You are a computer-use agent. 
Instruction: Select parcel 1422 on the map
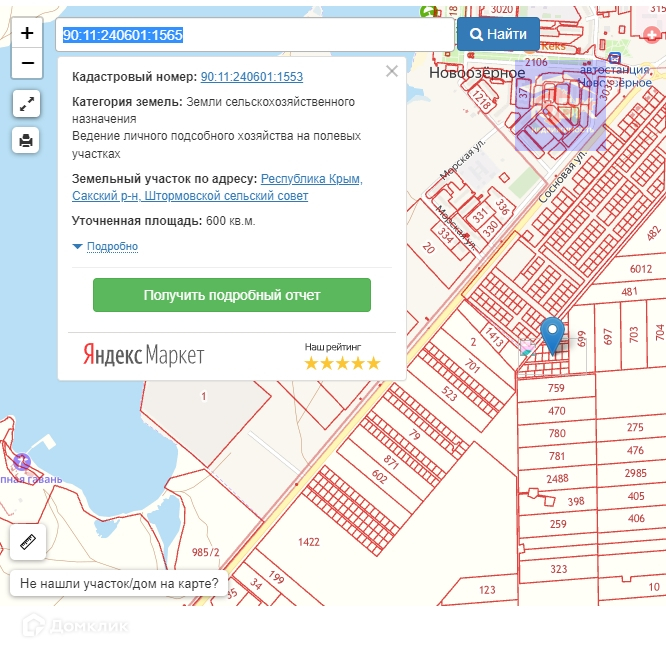(310, 542)
